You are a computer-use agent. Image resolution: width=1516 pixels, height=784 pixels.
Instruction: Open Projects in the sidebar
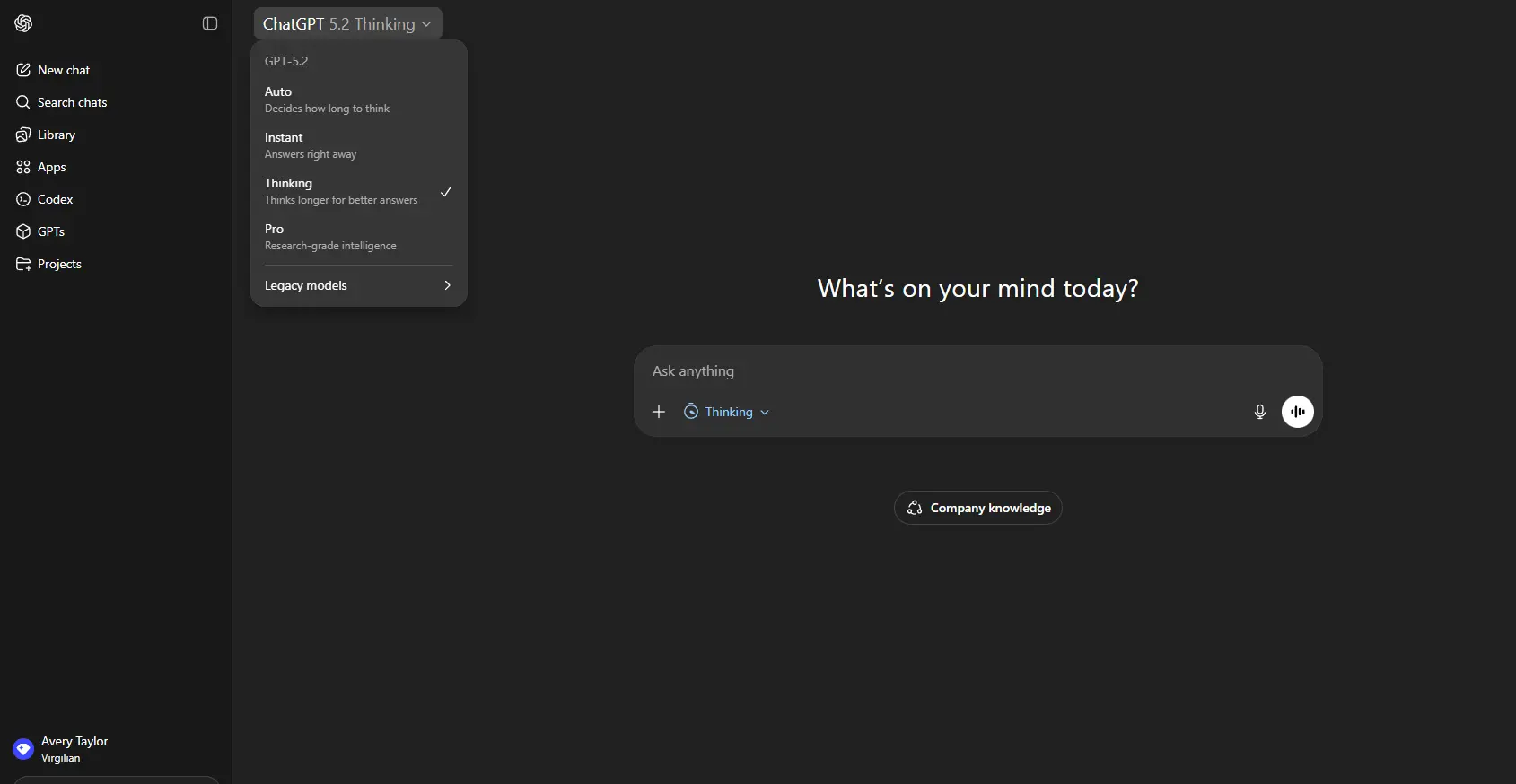coord(117,264)
